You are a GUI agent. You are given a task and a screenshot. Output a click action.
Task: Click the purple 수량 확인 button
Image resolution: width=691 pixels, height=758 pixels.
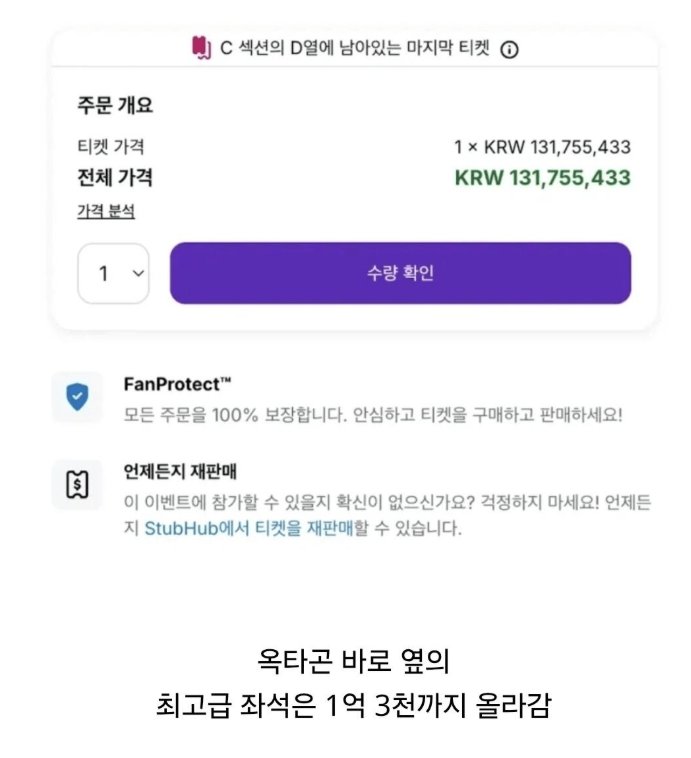point(400,273)
